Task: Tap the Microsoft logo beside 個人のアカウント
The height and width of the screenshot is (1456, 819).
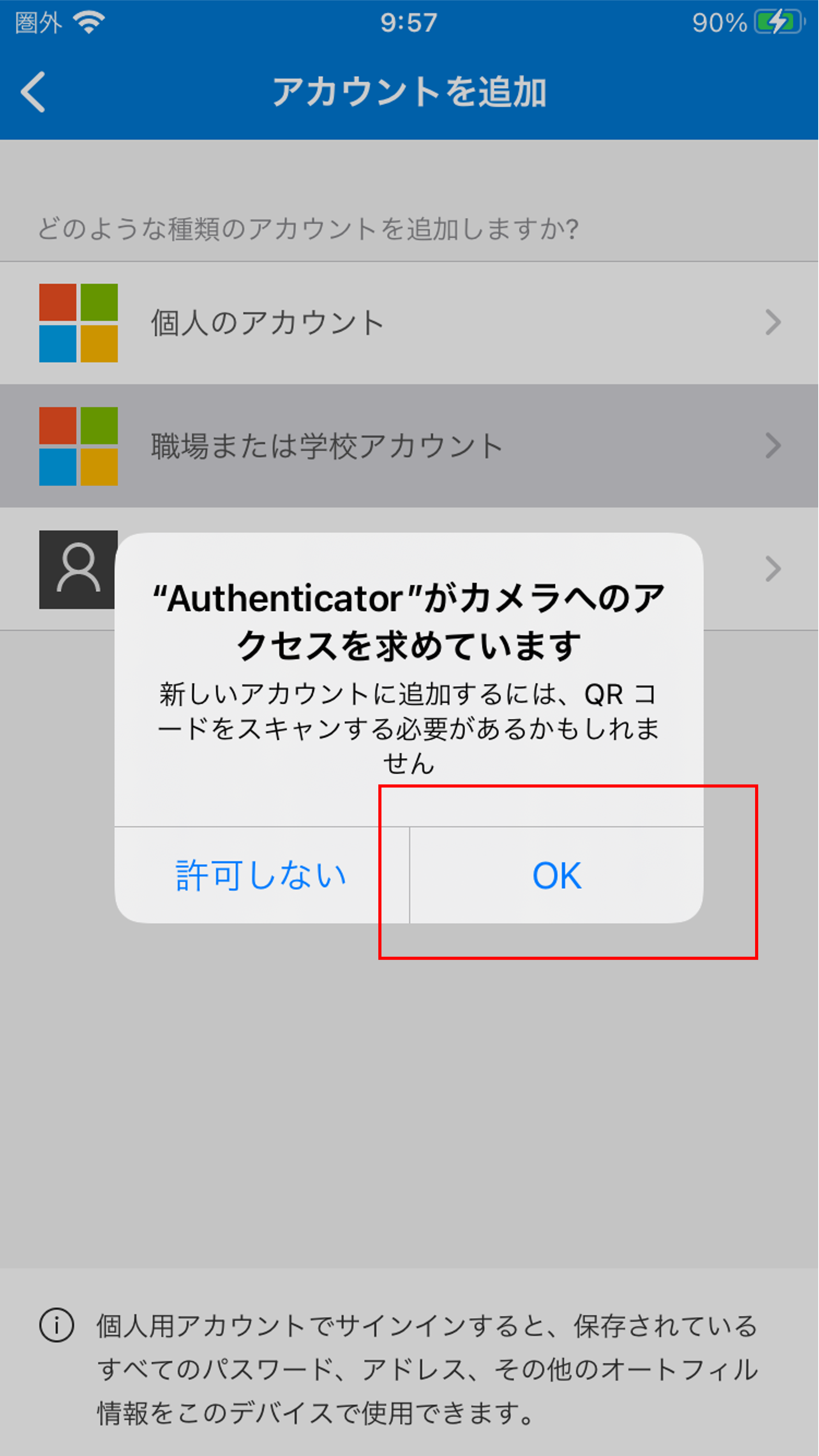Action: point(79,323)
